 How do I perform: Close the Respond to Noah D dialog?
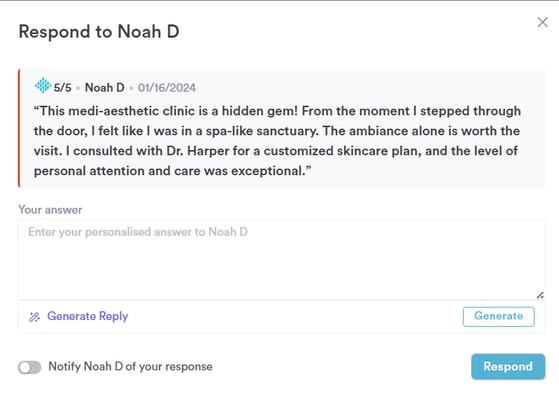pos(543,22)
